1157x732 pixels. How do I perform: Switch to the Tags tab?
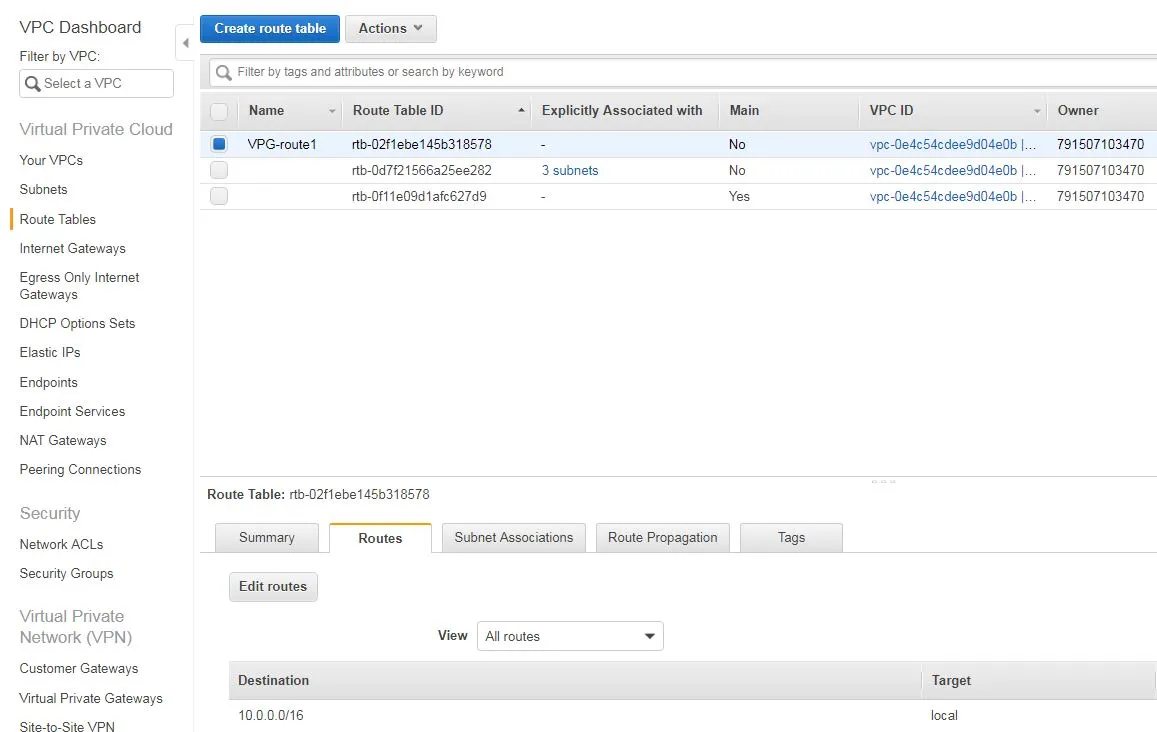click(x=791, y=538)
